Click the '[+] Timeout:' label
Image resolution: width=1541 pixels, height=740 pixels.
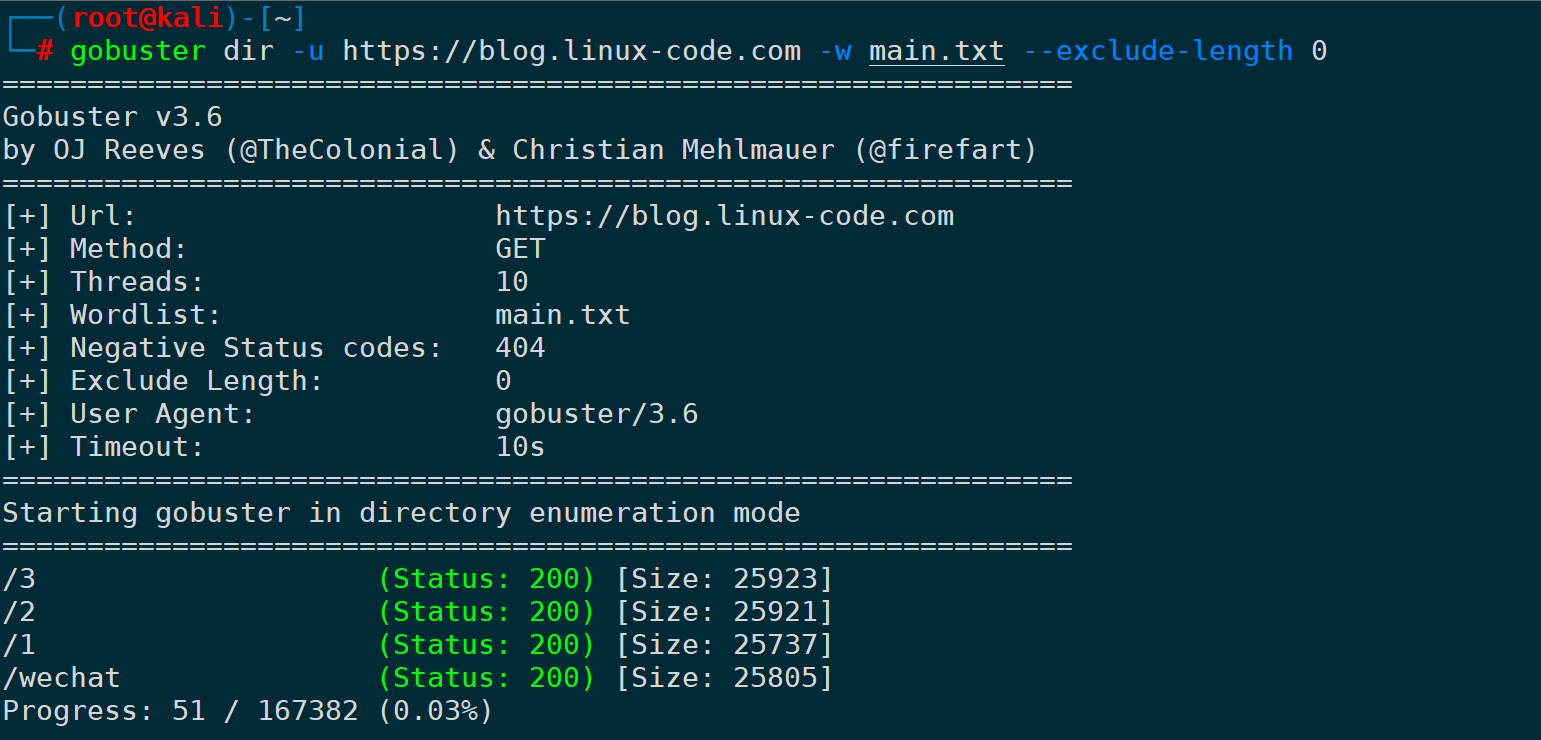104,447
